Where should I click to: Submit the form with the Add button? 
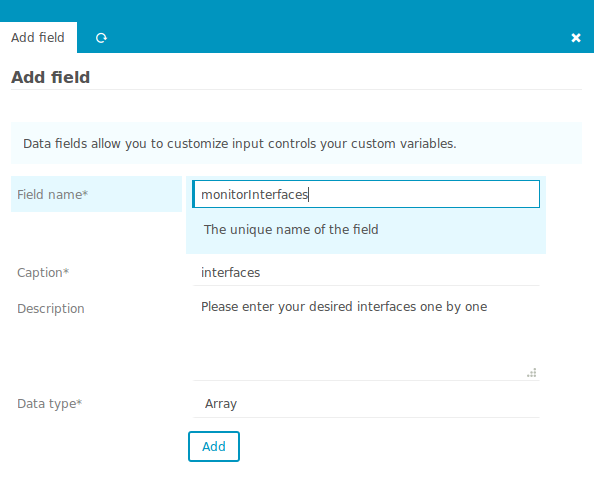tap(214, 446)
